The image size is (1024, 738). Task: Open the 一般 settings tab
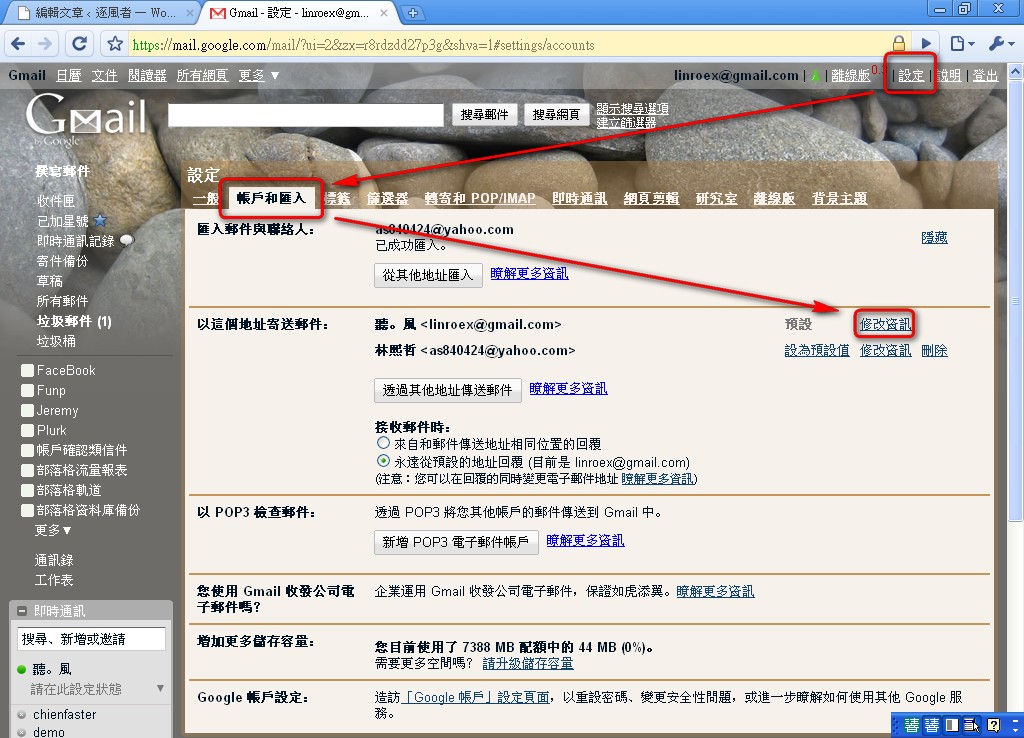point(206,199)
